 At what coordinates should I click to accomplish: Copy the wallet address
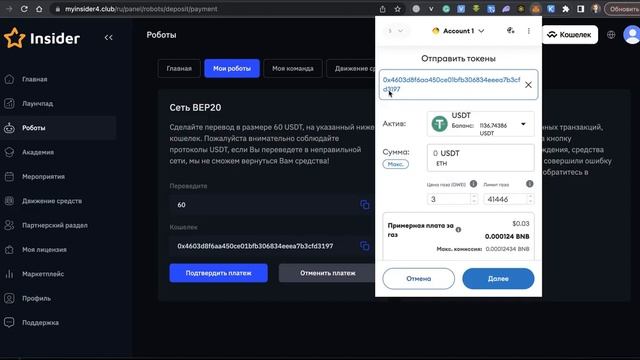[364, 246]
